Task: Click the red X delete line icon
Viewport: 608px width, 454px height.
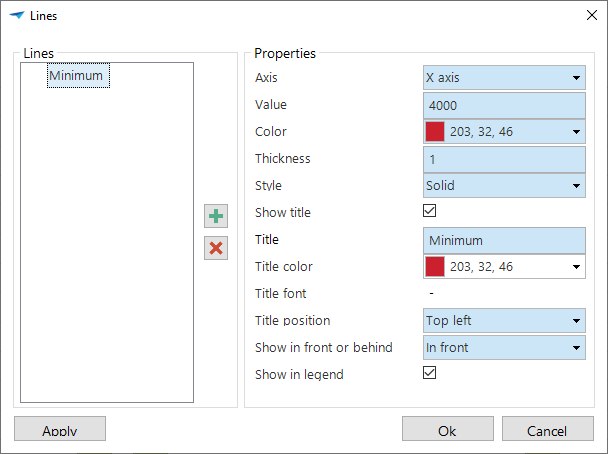Action: 216,248
